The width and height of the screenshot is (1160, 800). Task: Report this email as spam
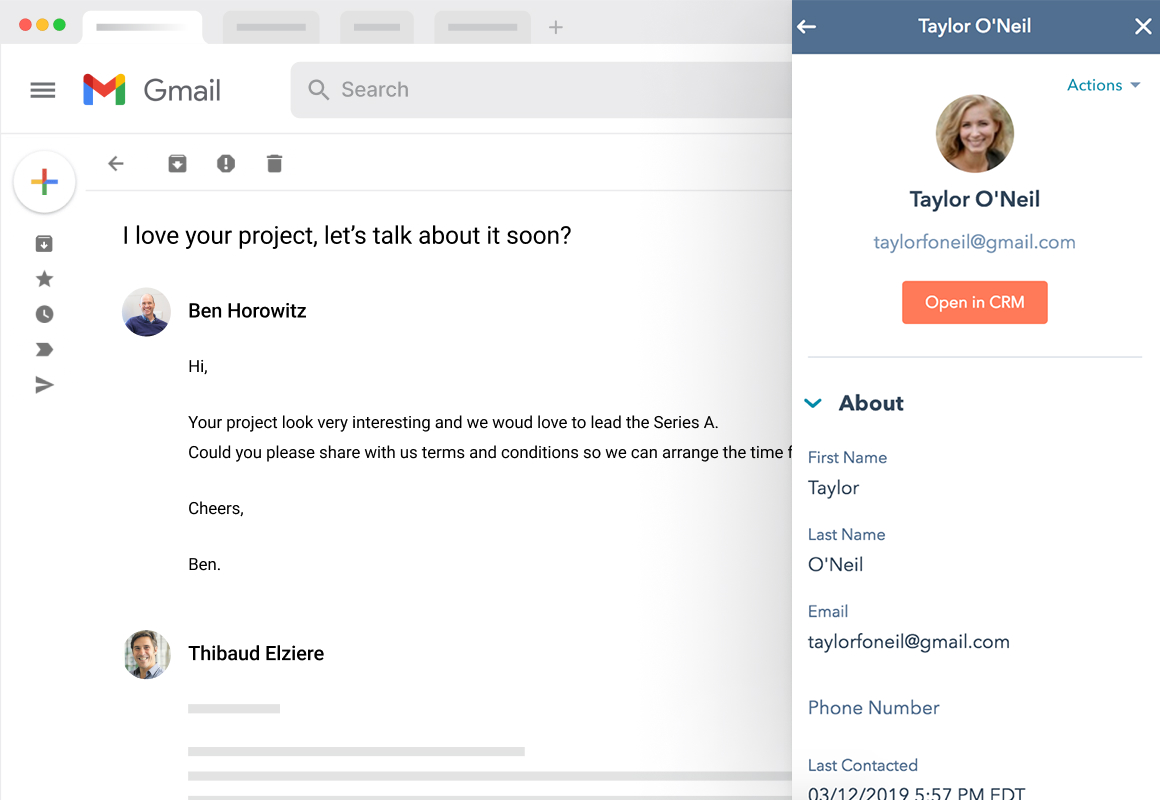click(x=225, y=163)
